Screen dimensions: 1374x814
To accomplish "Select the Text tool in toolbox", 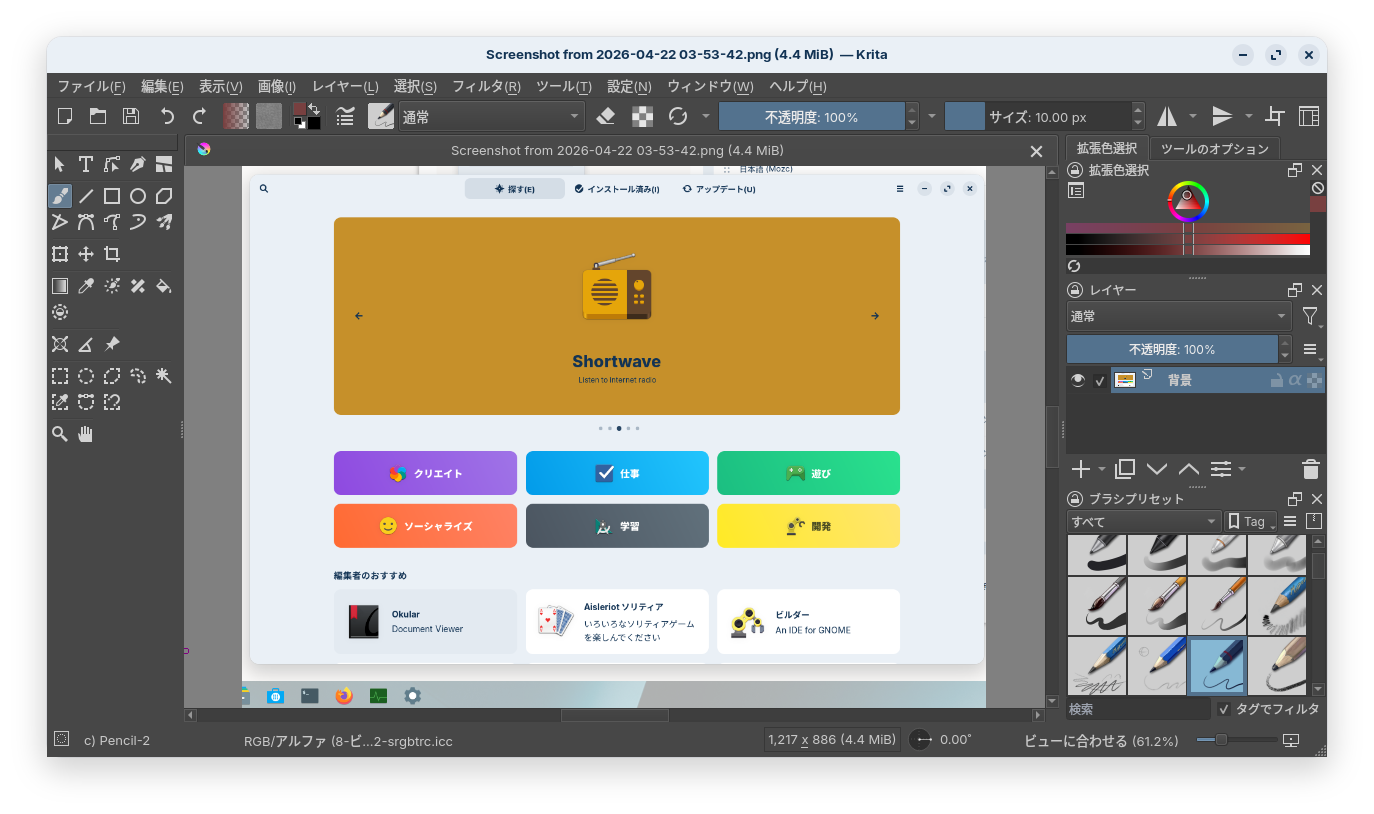I will point(86,164).
